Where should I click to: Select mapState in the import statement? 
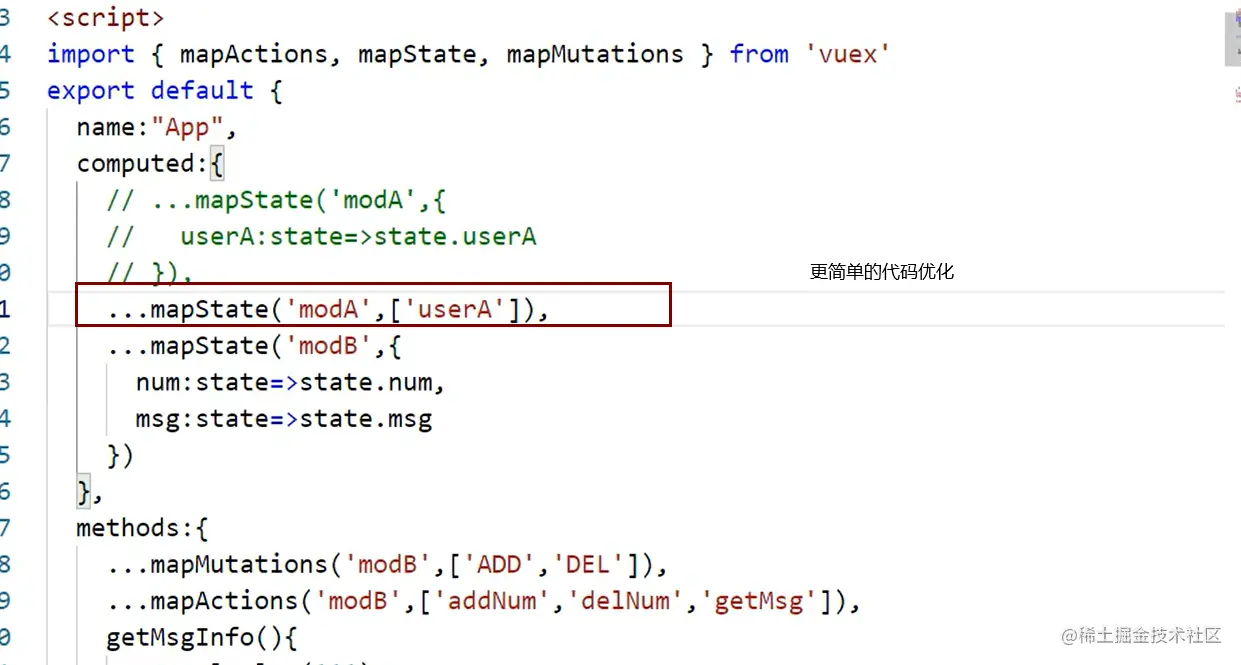click(x=416, y=54)
